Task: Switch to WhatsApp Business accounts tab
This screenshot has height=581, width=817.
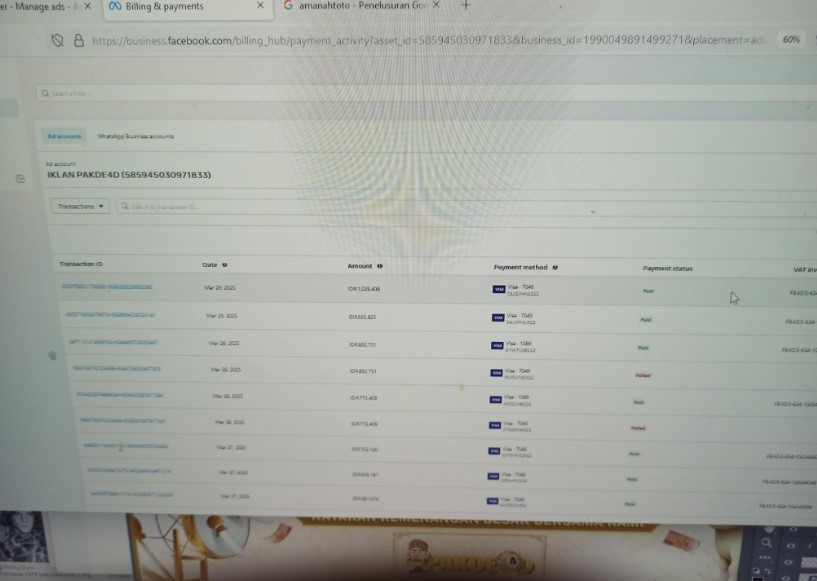Action: (x=136, y=135)
